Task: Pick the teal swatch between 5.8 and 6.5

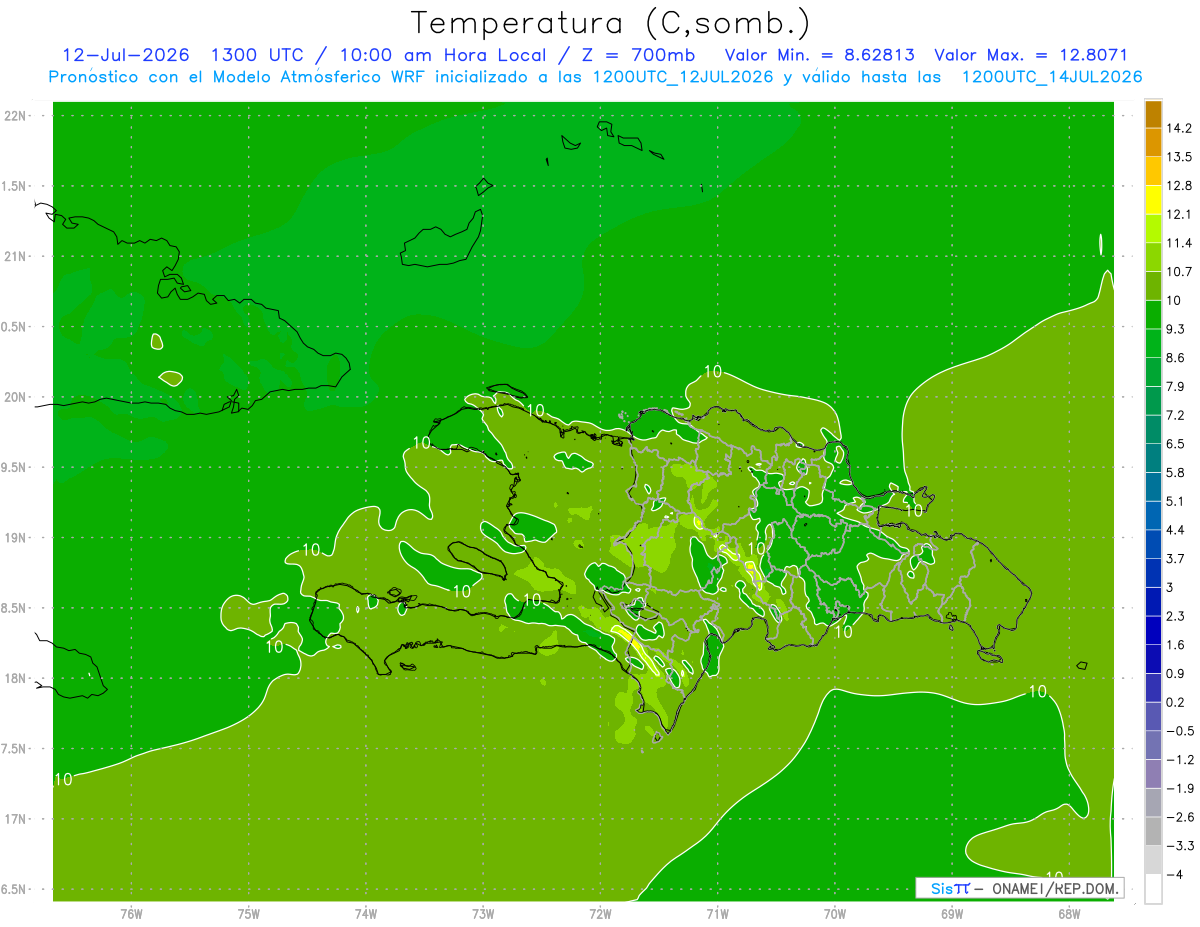Action: [x=1153, y=458]
